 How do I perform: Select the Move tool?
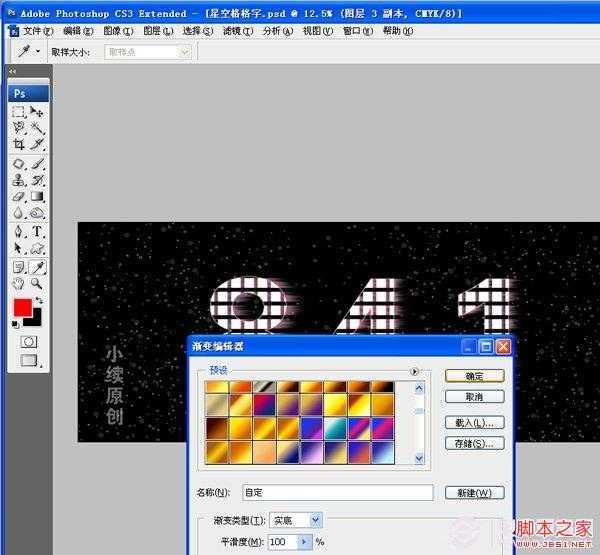point(37,112)
